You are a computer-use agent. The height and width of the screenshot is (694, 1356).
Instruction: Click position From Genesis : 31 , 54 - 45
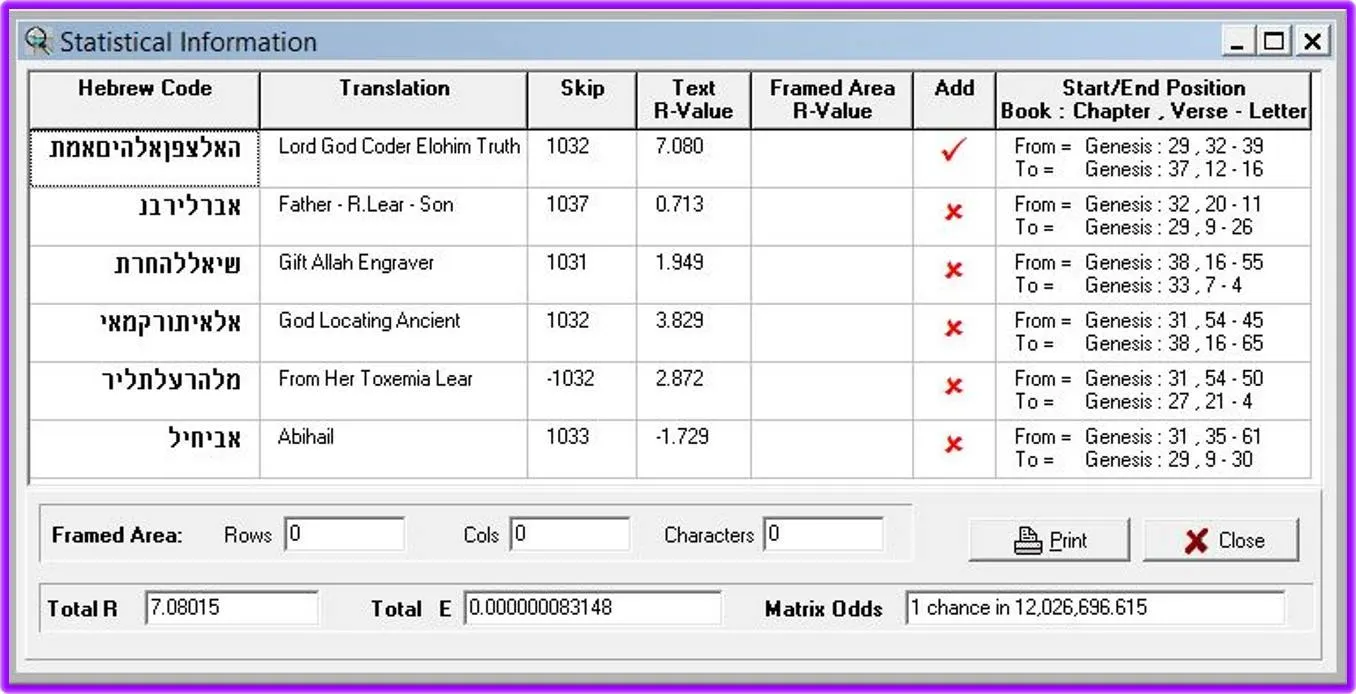(1138, 320)
